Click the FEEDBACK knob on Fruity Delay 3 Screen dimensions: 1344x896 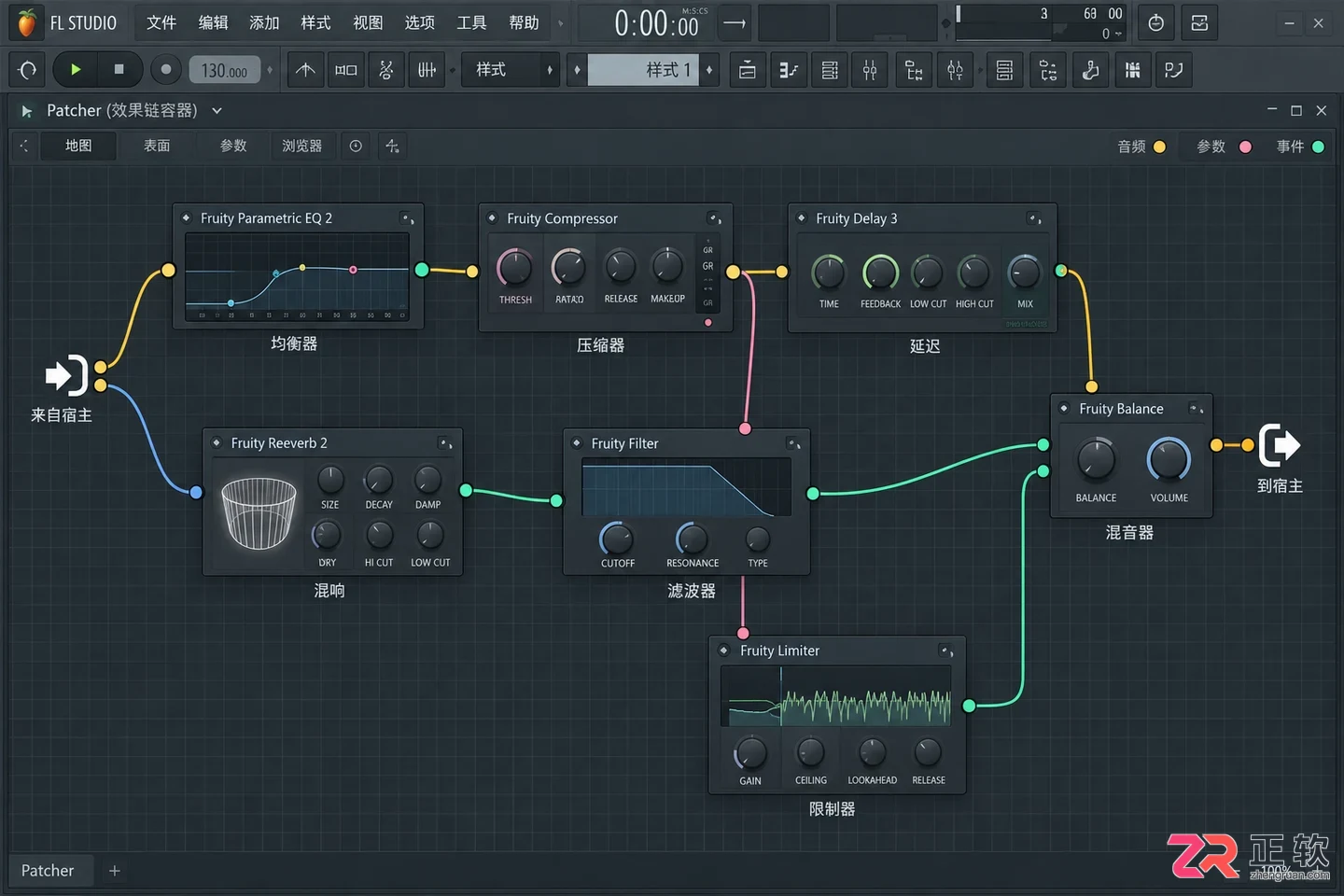[x=879, y=273]
